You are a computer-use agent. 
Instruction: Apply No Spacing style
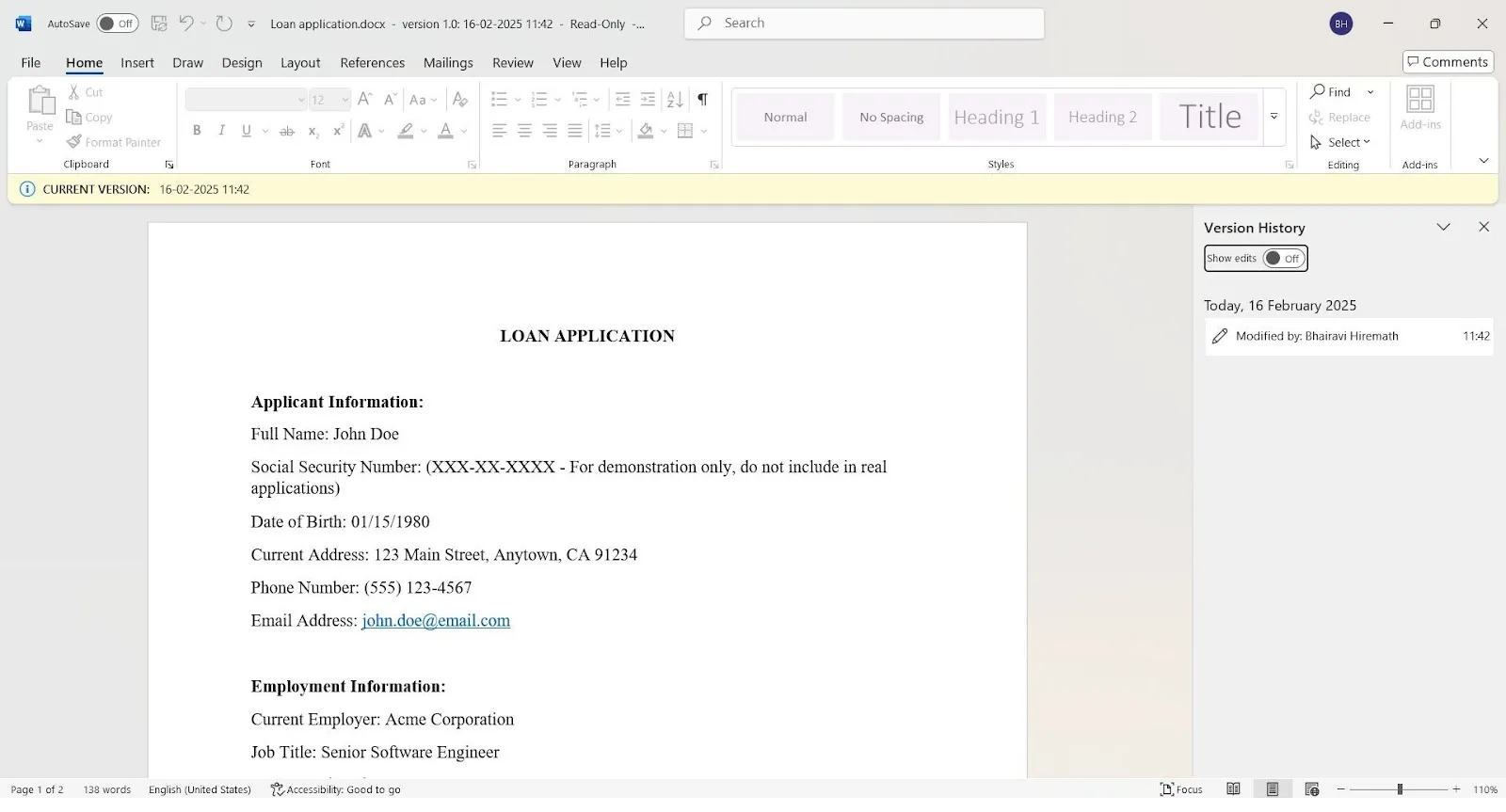891,117
